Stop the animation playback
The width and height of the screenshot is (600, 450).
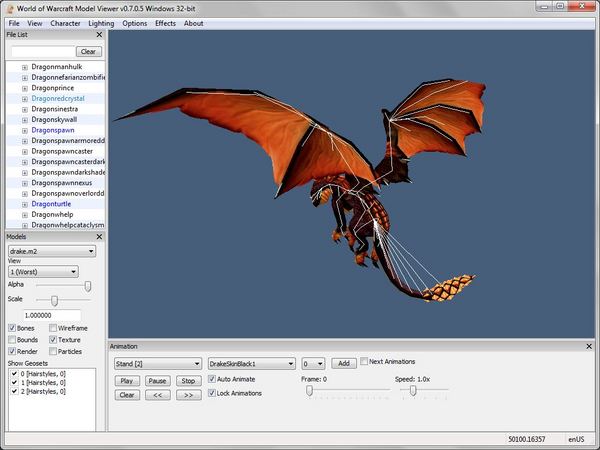tap(188, 381)
